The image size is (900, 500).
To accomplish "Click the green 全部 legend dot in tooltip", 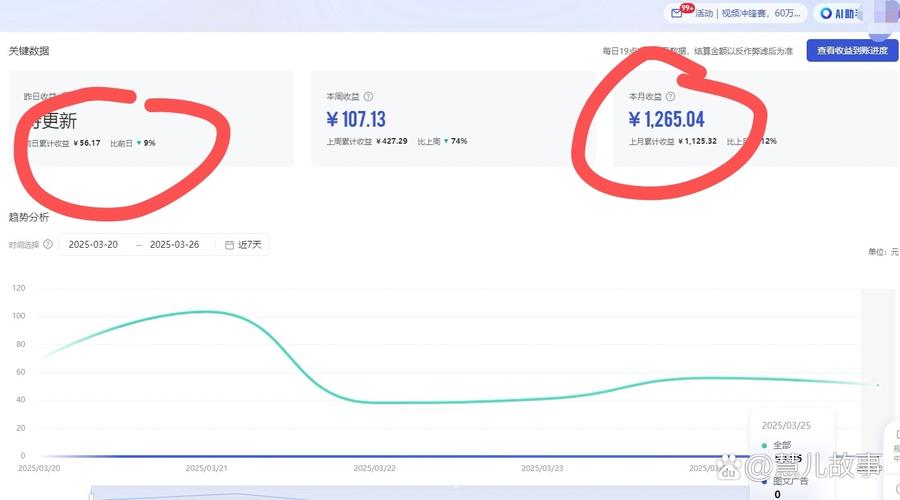I will pyautogui.click(x=765, y=445).
